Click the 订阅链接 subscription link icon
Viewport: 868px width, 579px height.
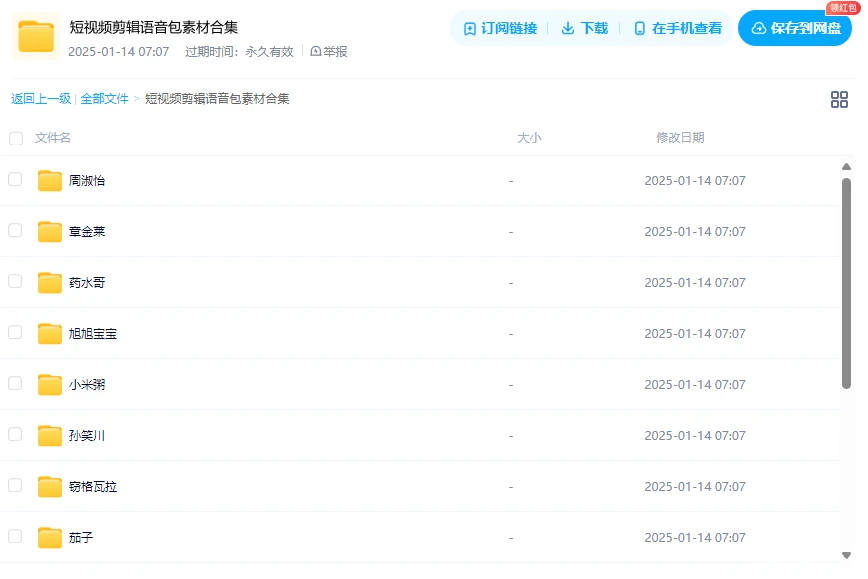click(468, 28)
